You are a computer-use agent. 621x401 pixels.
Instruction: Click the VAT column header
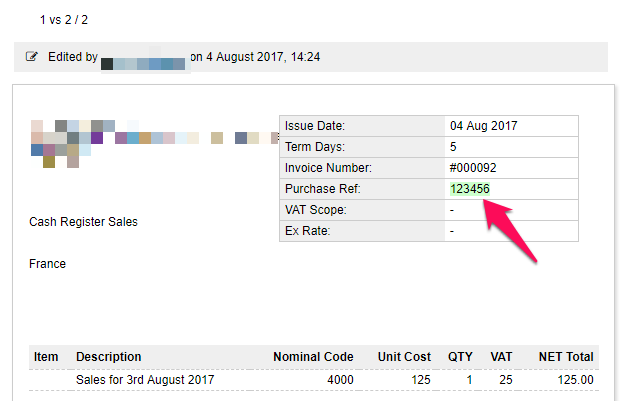pyautogui.click(x=501, y=357)
